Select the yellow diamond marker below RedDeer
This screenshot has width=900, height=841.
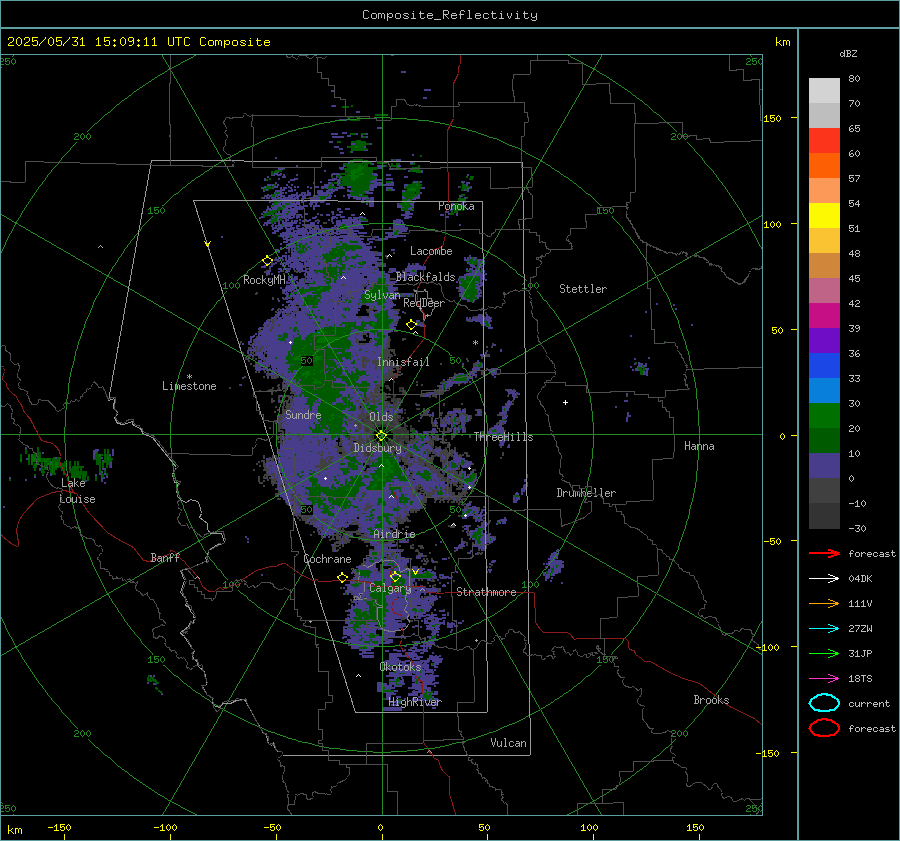[412, 325]
